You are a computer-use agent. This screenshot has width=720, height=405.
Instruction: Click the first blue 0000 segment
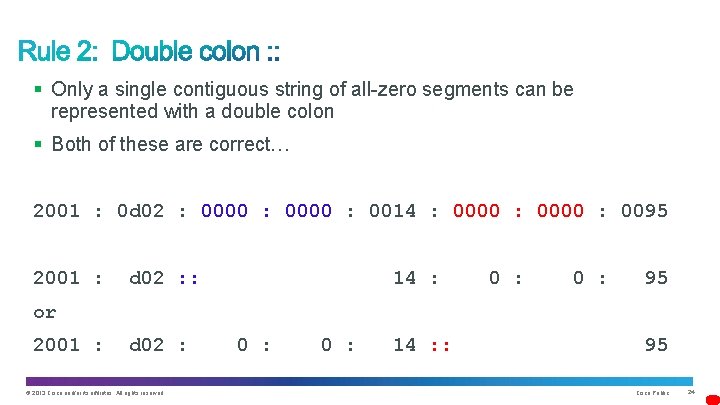[225, 211]
